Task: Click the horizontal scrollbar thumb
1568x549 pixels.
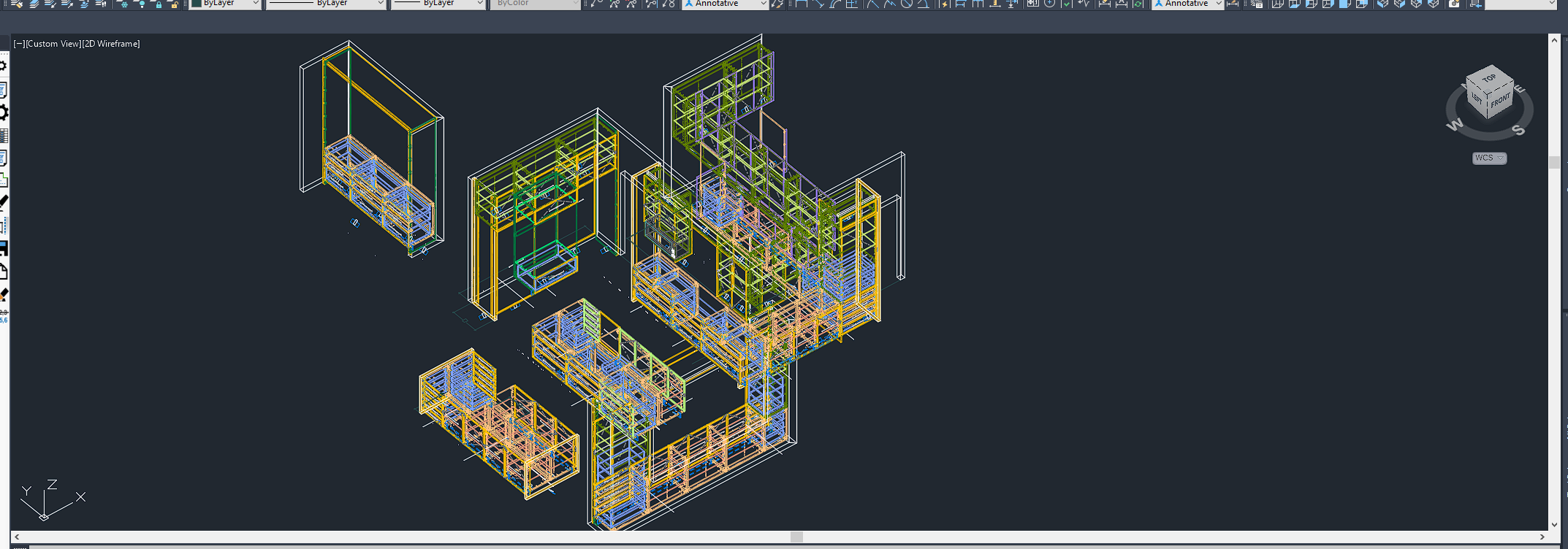Action: click(796, 537)
